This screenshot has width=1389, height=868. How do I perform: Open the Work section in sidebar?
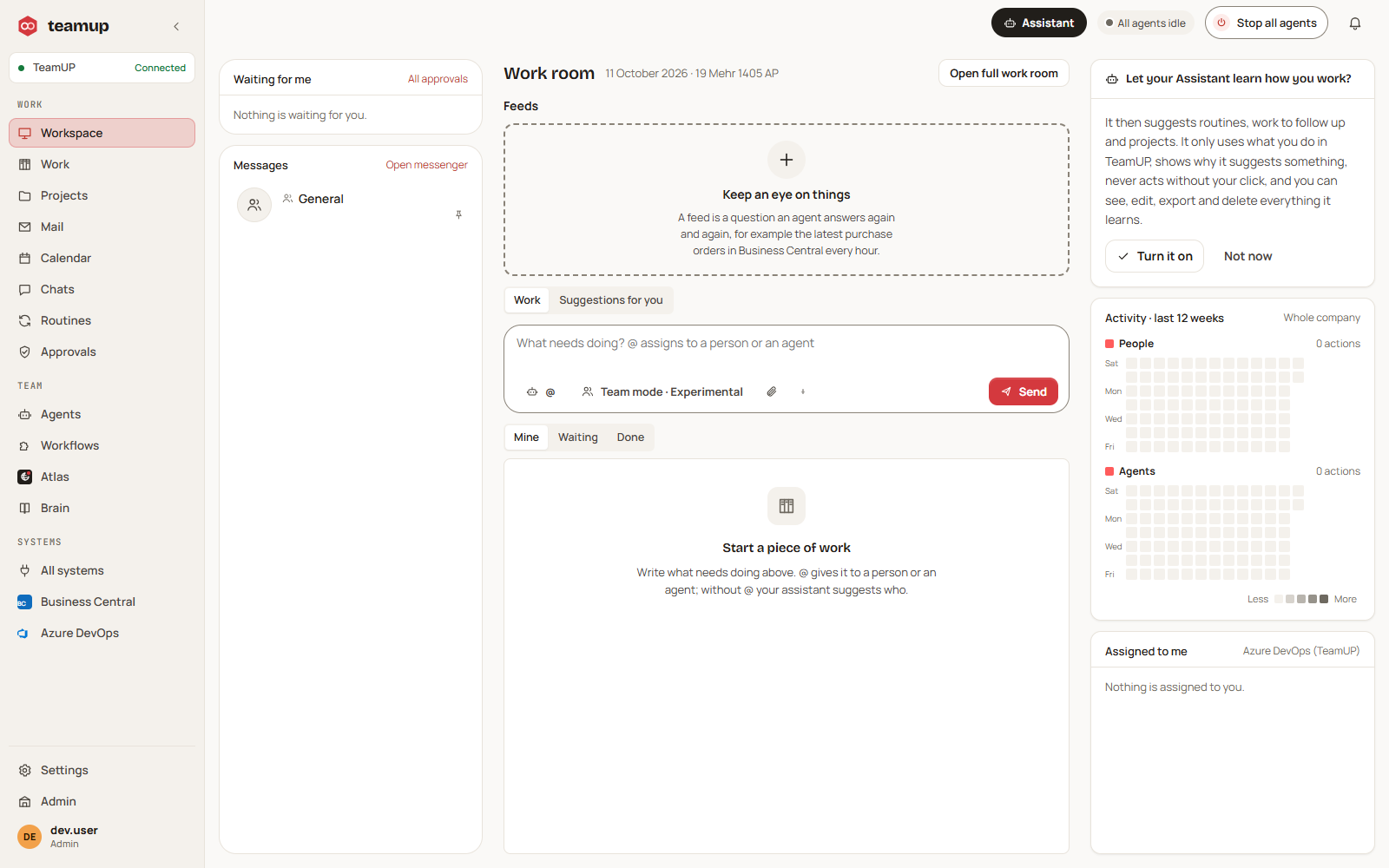click(x=102, y=164)
